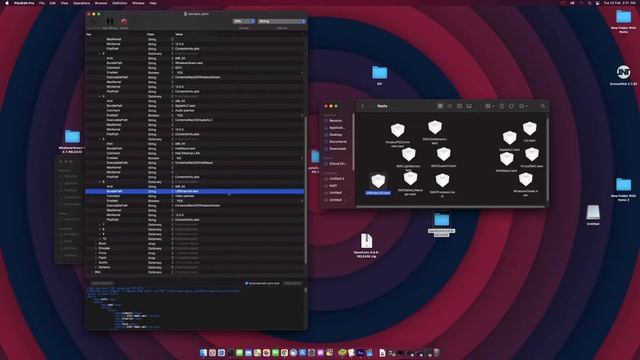
Task: Open the Window menu
Action: [138, 3]
